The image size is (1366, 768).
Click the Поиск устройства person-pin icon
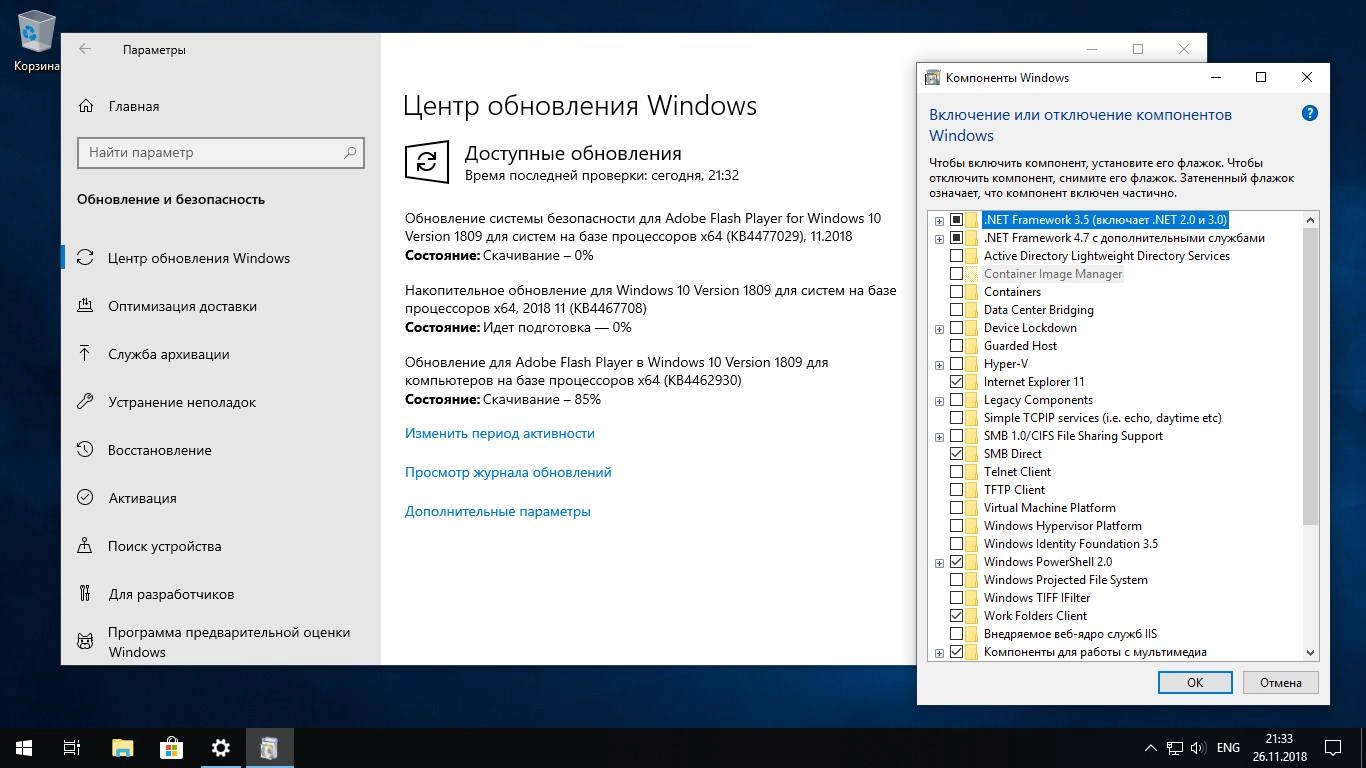(86, 546)
